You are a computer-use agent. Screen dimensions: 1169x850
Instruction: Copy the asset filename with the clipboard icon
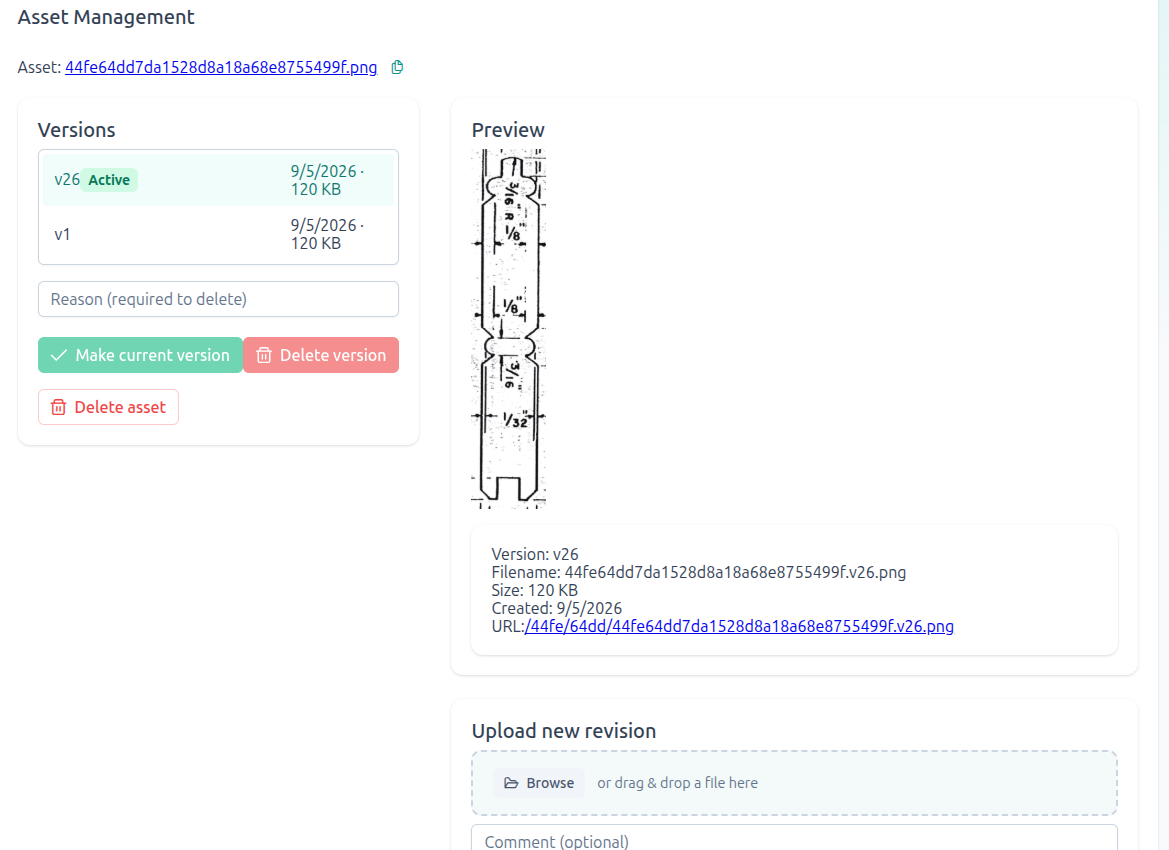397,67
